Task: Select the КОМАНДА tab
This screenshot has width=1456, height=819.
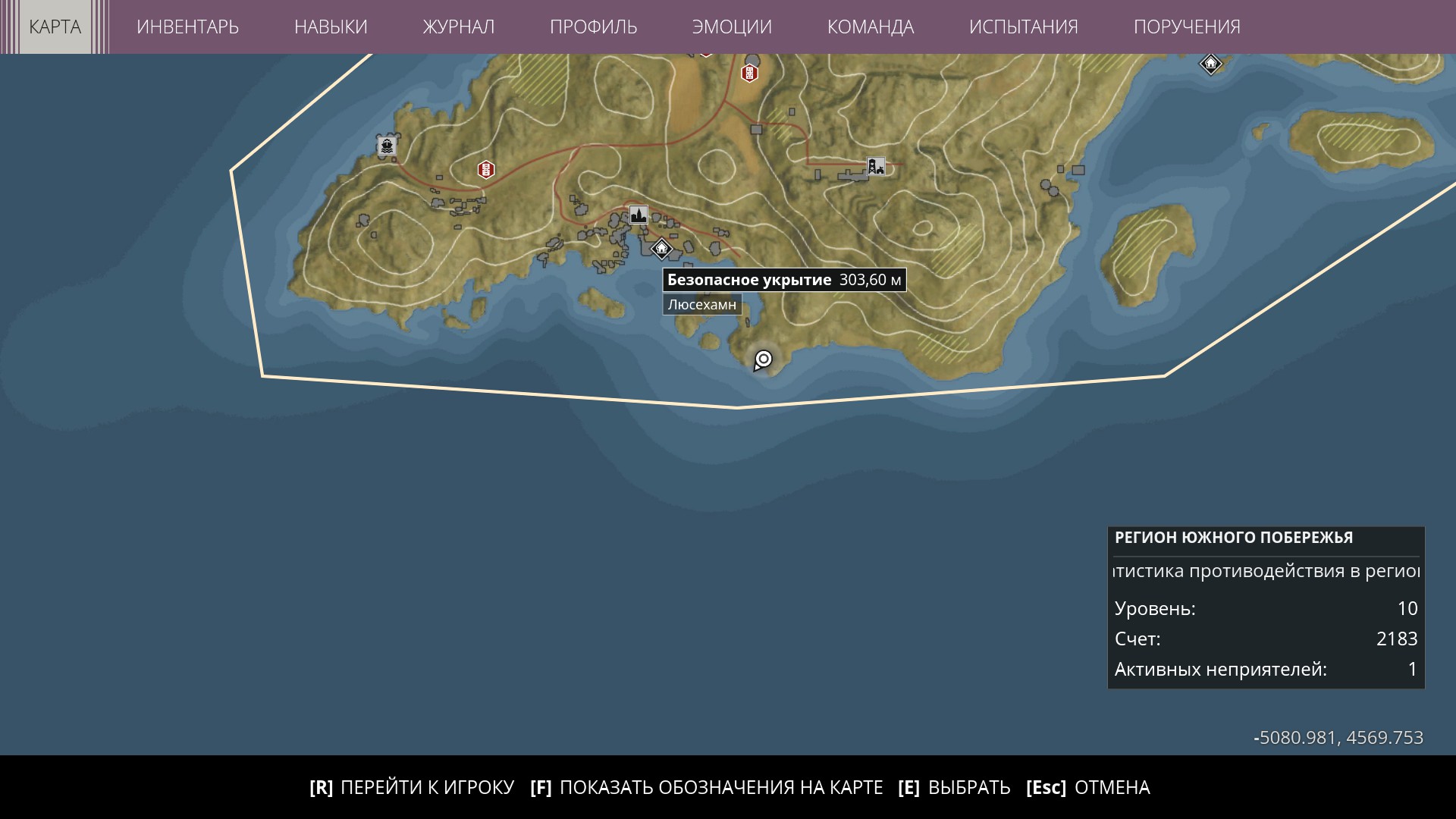Action: [871, 27]
